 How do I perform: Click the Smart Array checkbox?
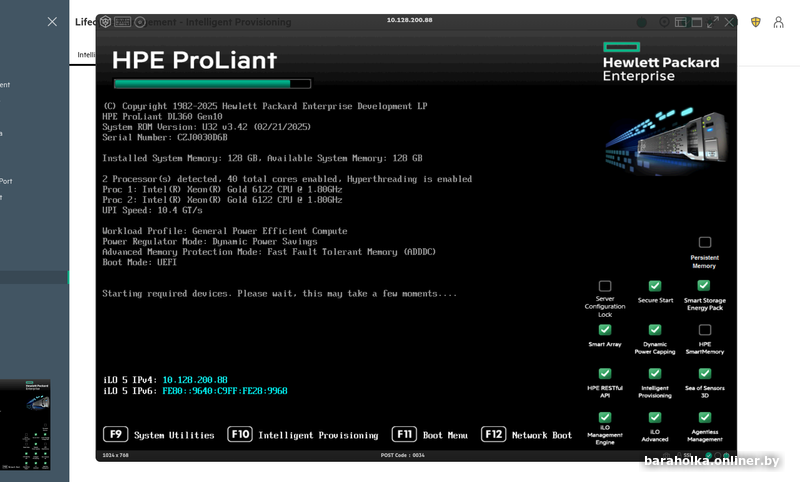605,329
